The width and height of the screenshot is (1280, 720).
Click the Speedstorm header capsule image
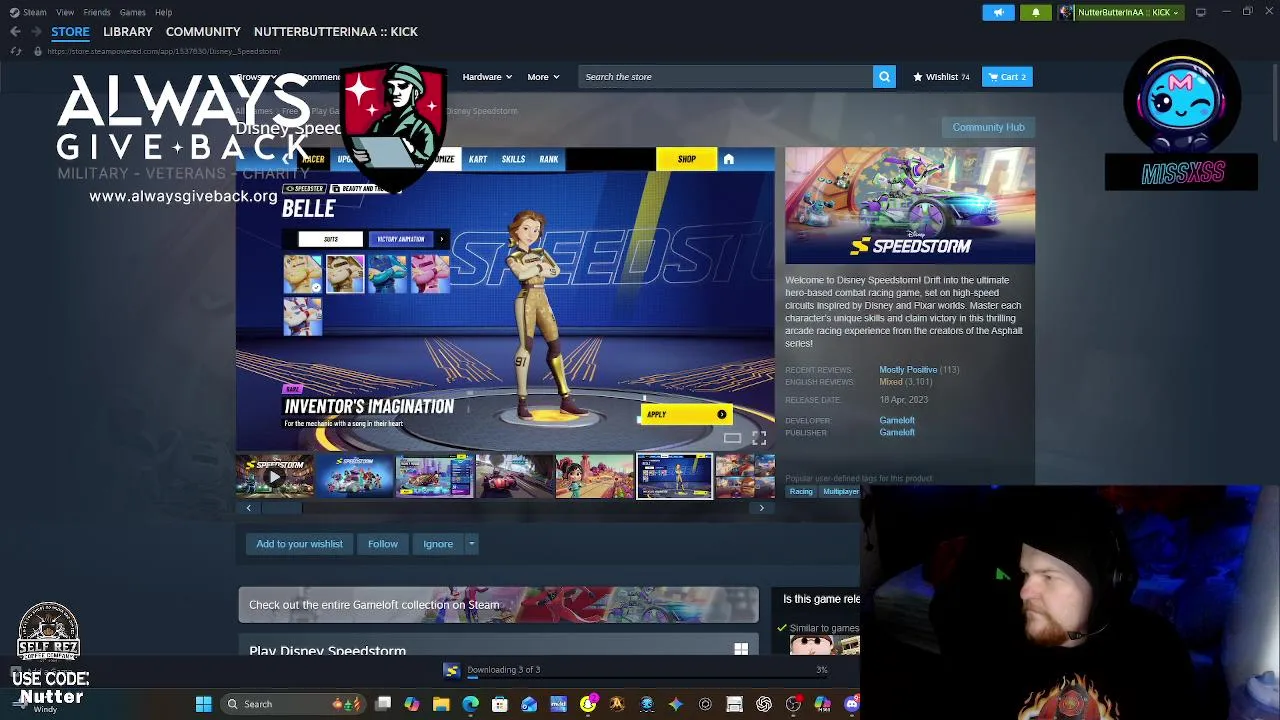point(910,206)
